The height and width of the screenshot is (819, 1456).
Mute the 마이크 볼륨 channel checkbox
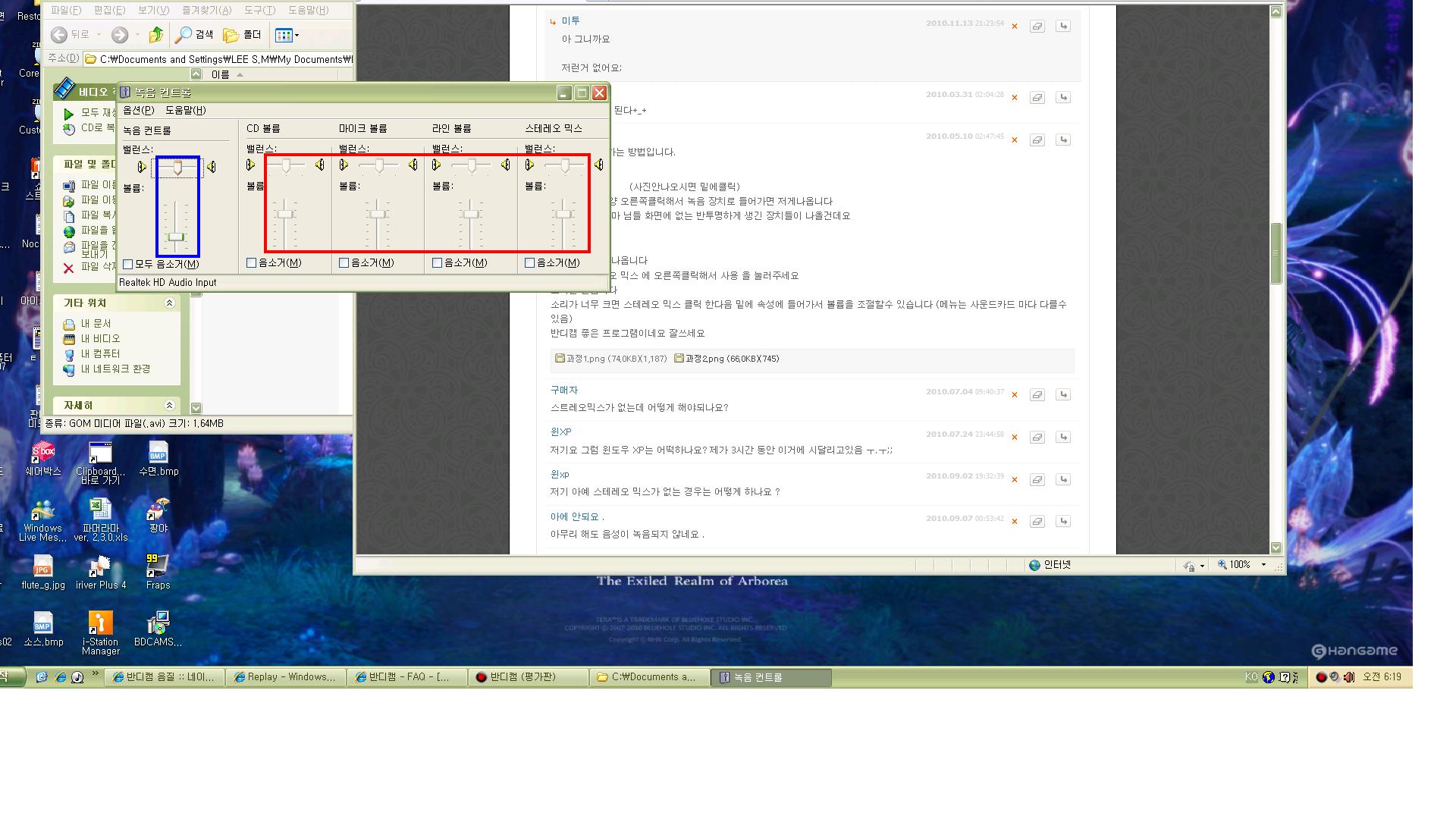tap(344, 262)
